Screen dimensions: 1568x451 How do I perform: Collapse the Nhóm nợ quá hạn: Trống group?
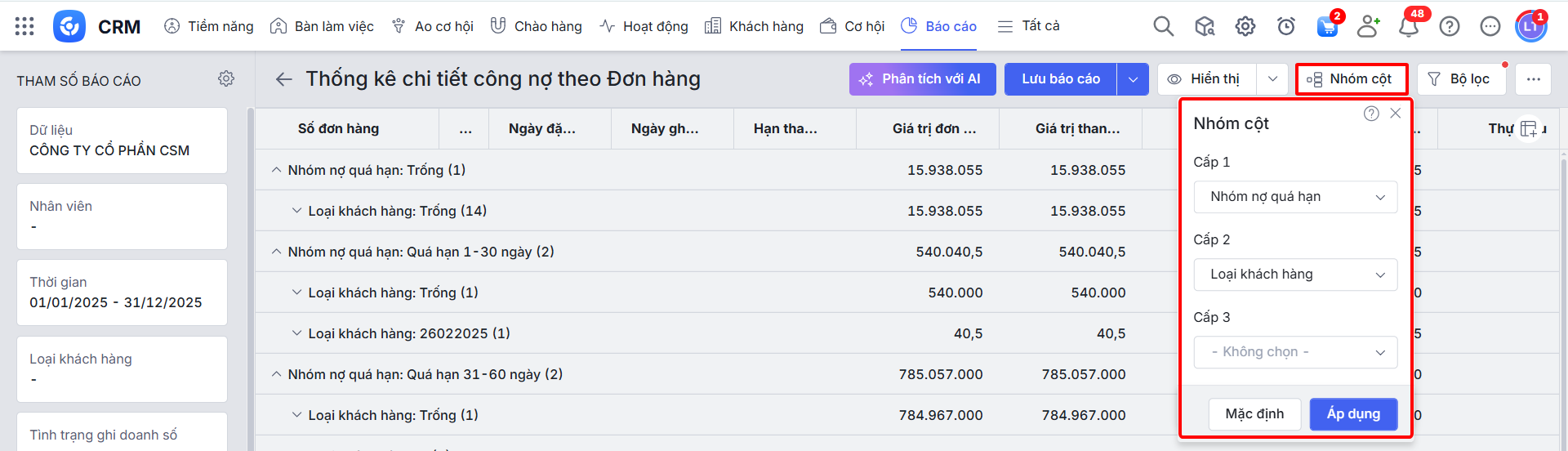click(x=276, y=170)
